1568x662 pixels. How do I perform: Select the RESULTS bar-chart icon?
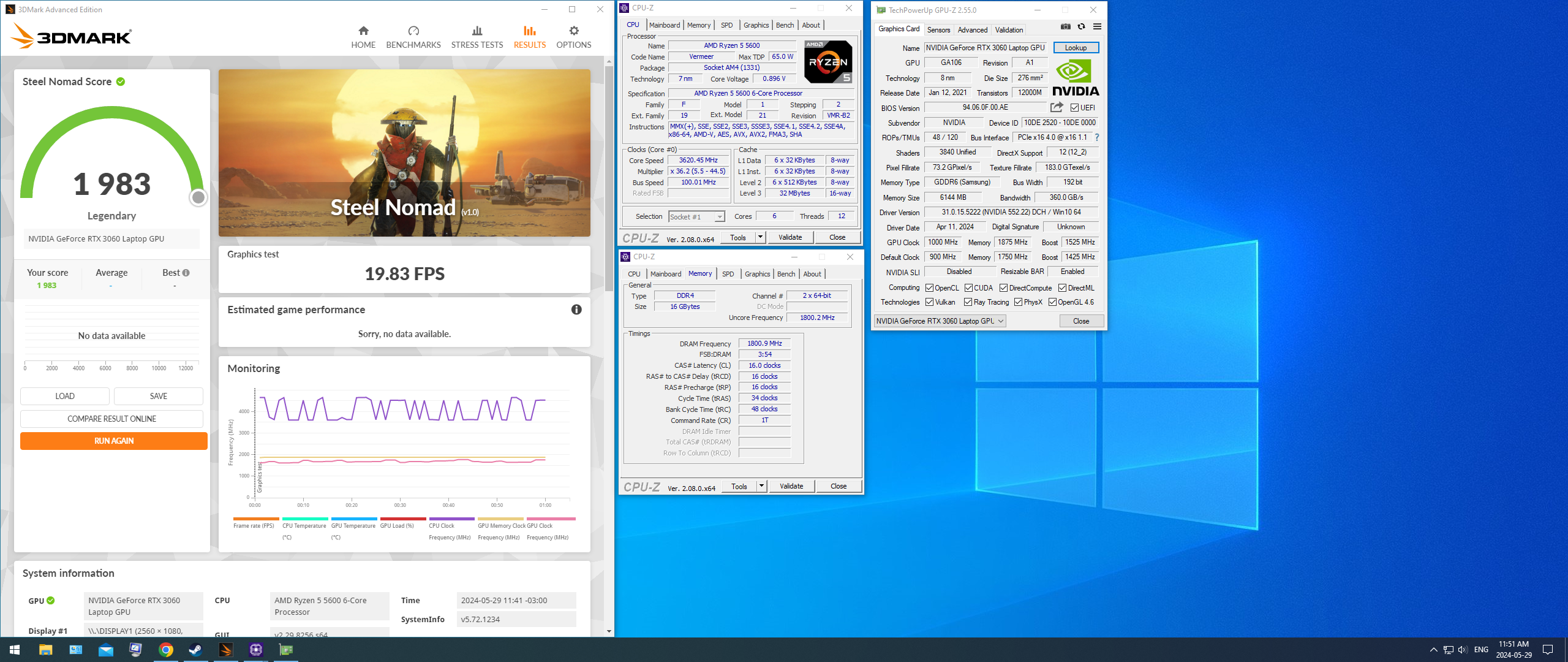(530, 31)
